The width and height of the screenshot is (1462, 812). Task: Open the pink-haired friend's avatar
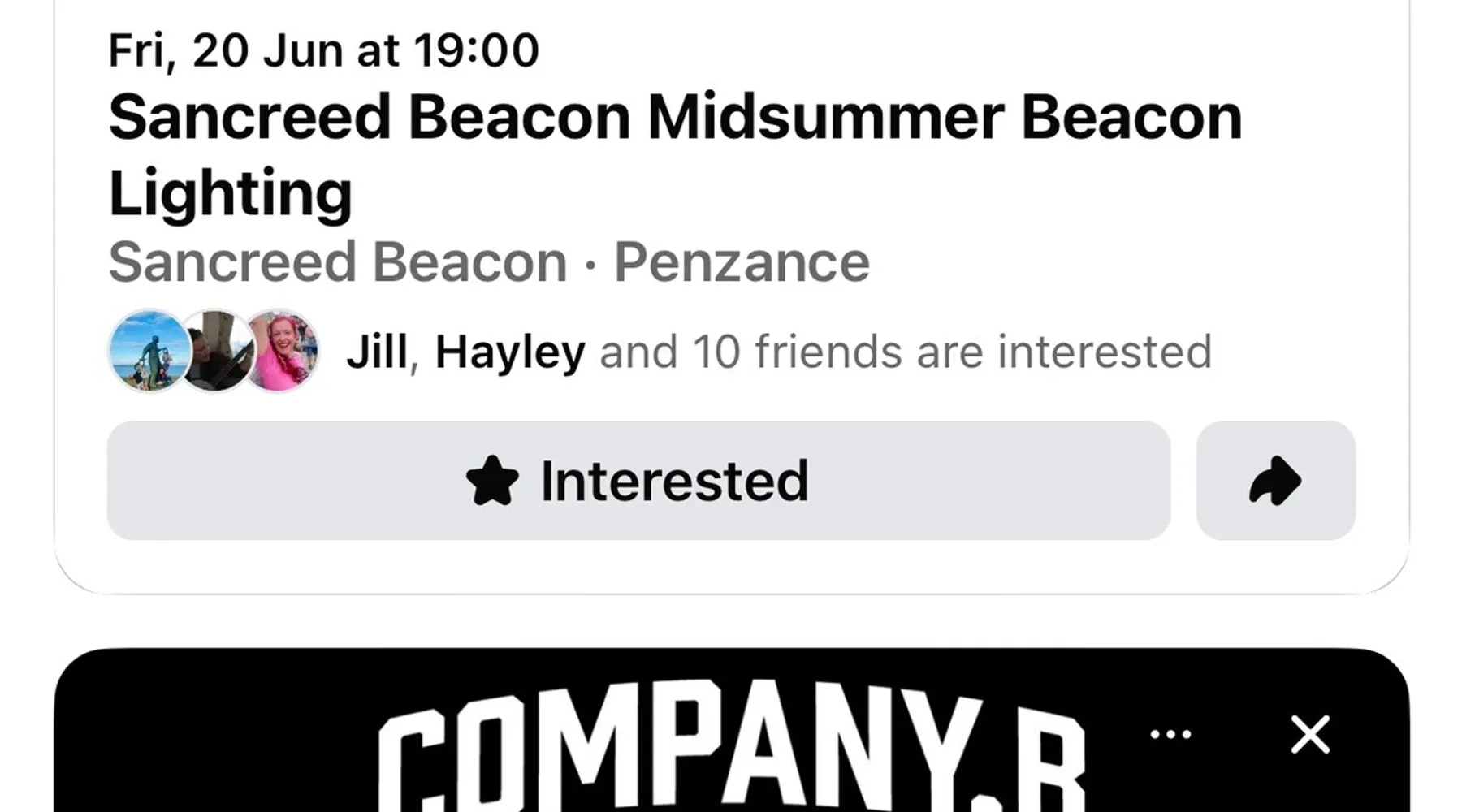pos(280,351)
